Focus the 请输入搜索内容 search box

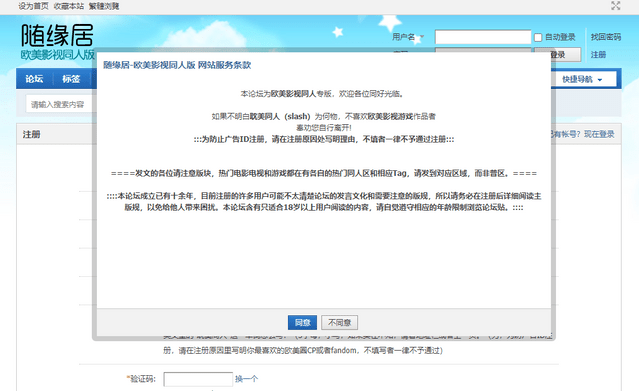click(x=61, y=104)
